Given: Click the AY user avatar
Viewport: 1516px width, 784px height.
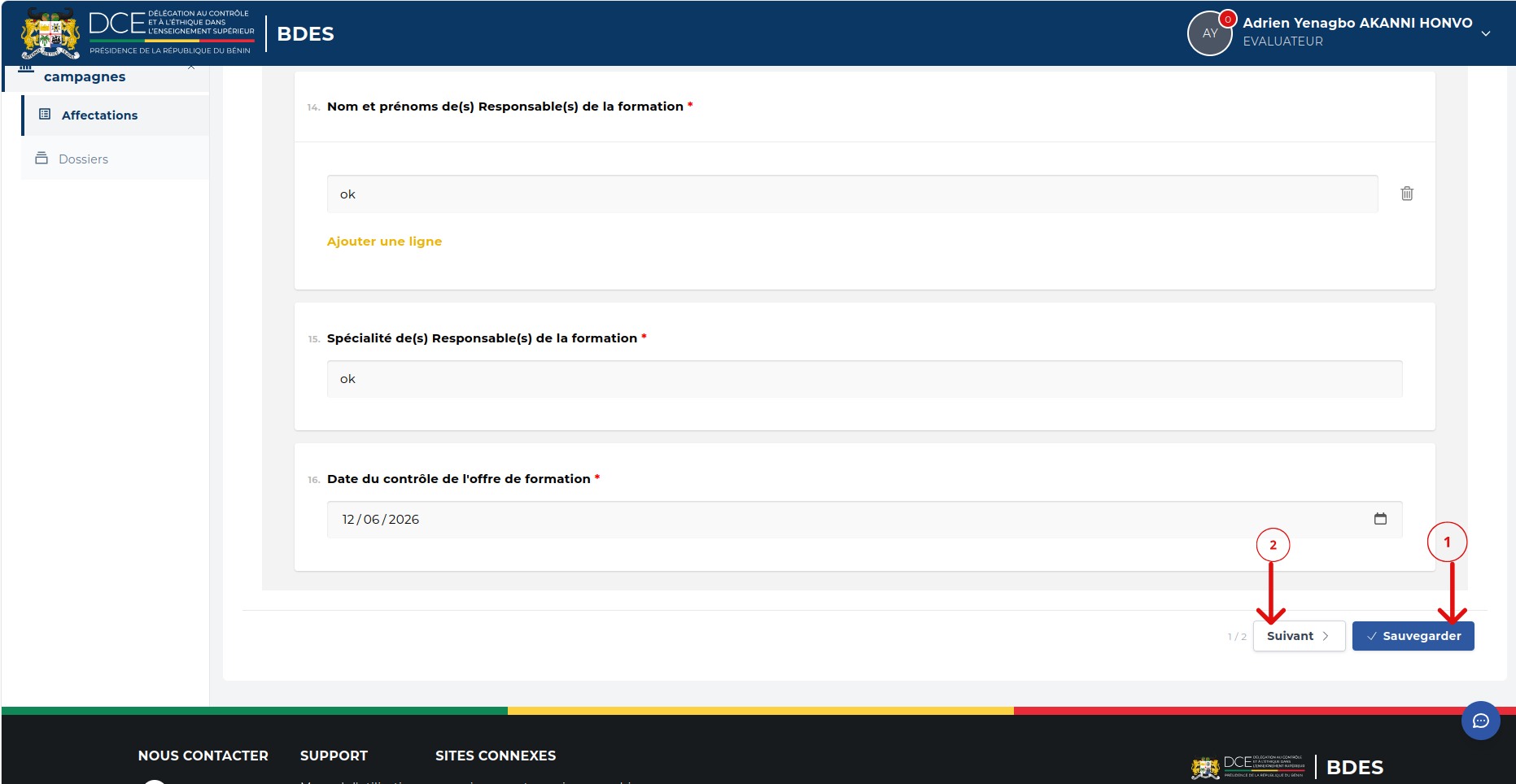Looking at the screenshot, I should pos(1210,33).
